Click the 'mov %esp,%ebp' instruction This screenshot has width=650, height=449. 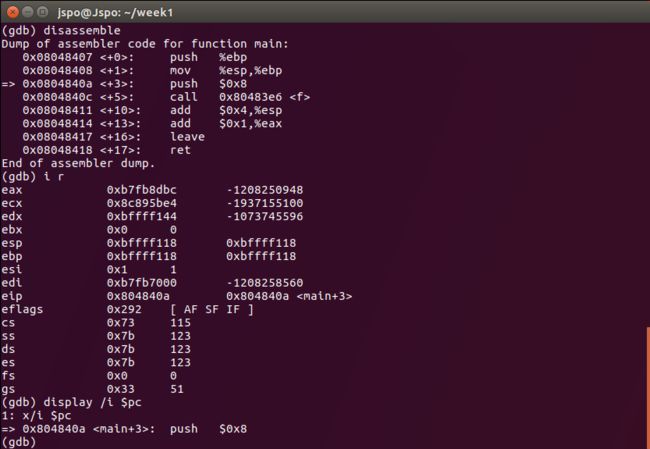[226, 70]
